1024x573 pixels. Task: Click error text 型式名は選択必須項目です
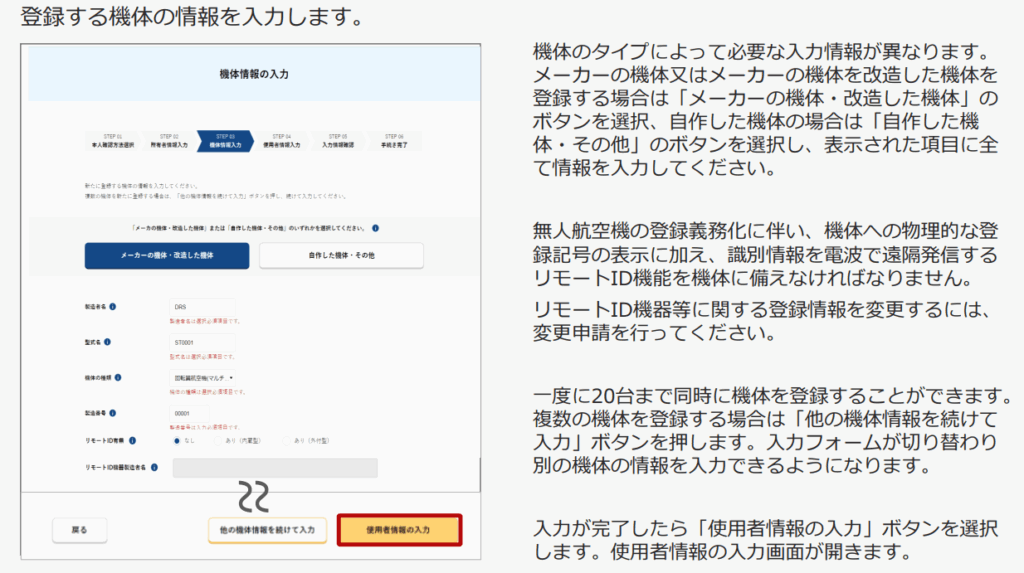pyautogui.click(x=202, y=357)
